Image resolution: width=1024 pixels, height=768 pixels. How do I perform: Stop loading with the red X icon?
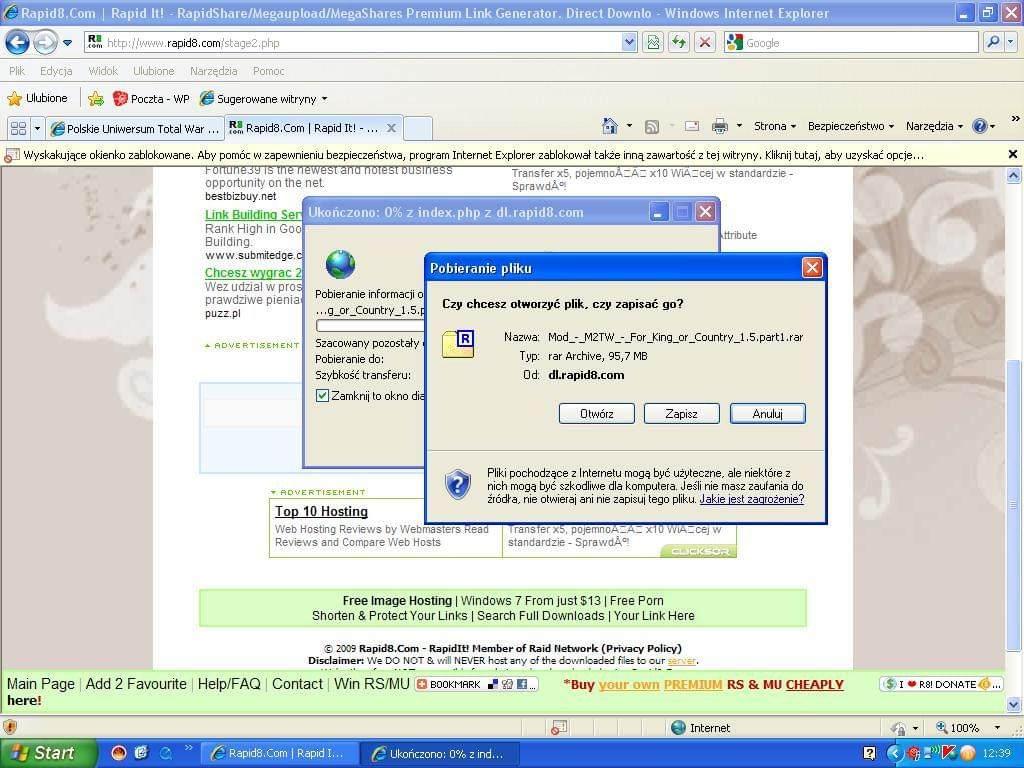704,43
